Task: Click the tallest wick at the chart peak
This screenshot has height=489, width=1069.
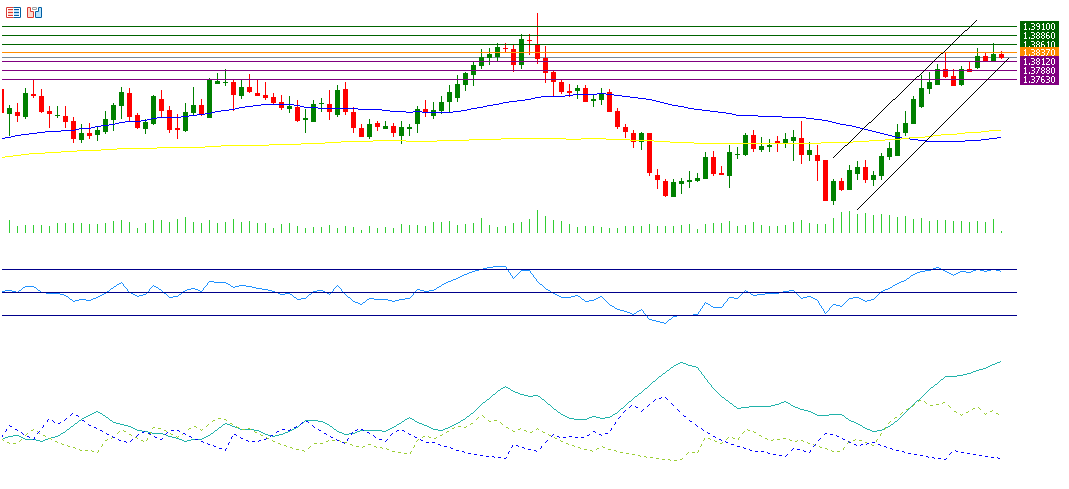Action: [537, 22]
